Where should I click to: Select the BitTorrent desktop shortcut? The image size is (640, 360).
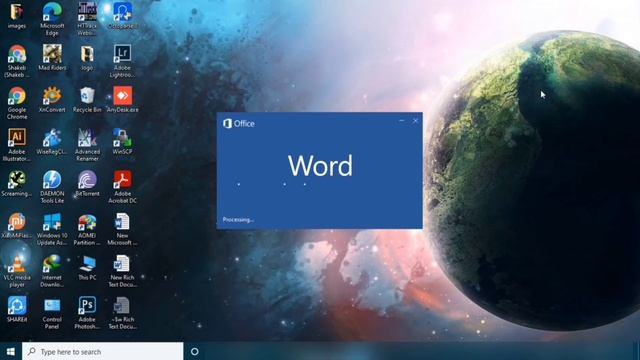pos(87,184)
